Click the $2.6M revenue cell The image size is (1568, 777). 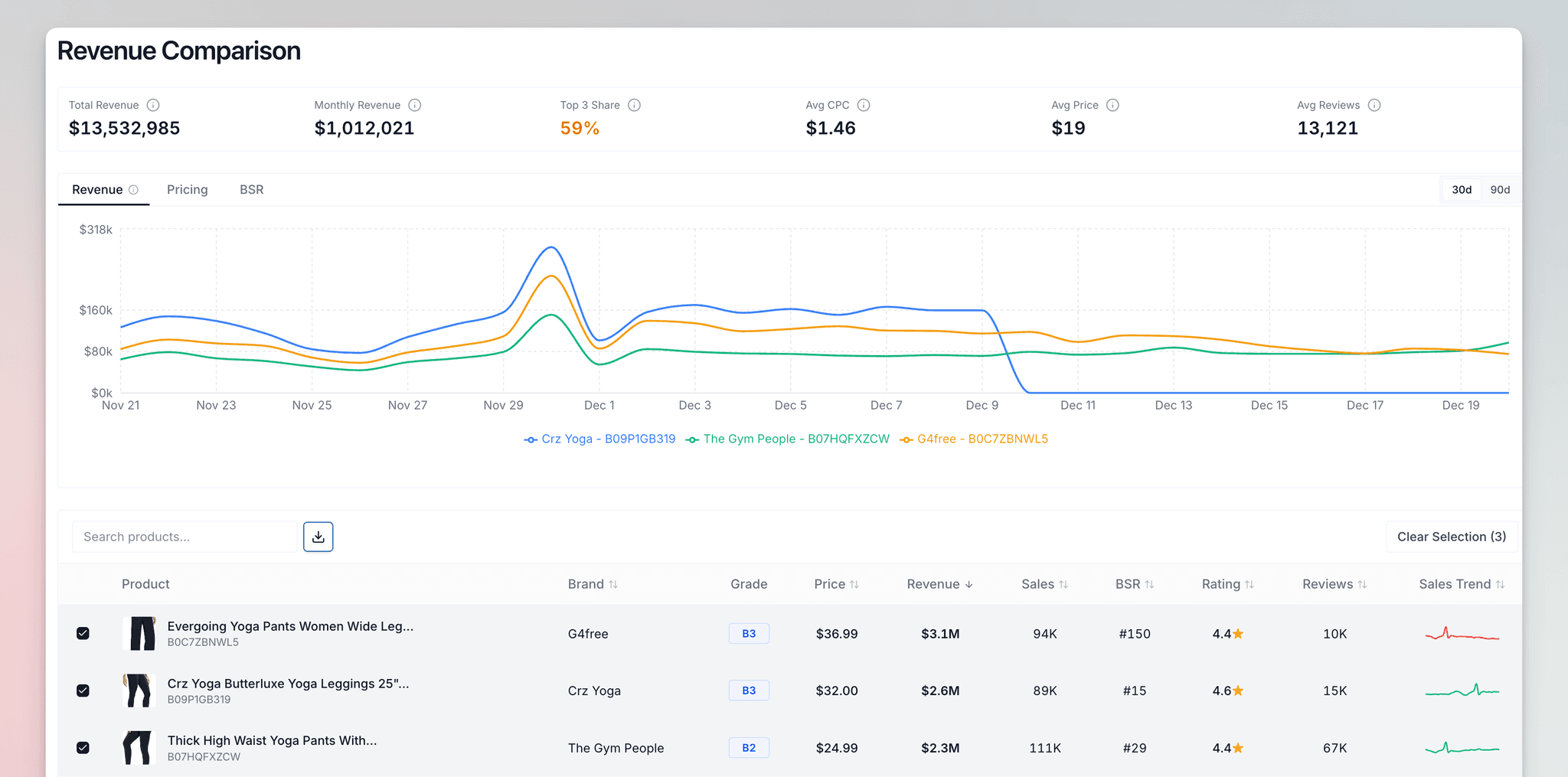(x=940, y=690)
